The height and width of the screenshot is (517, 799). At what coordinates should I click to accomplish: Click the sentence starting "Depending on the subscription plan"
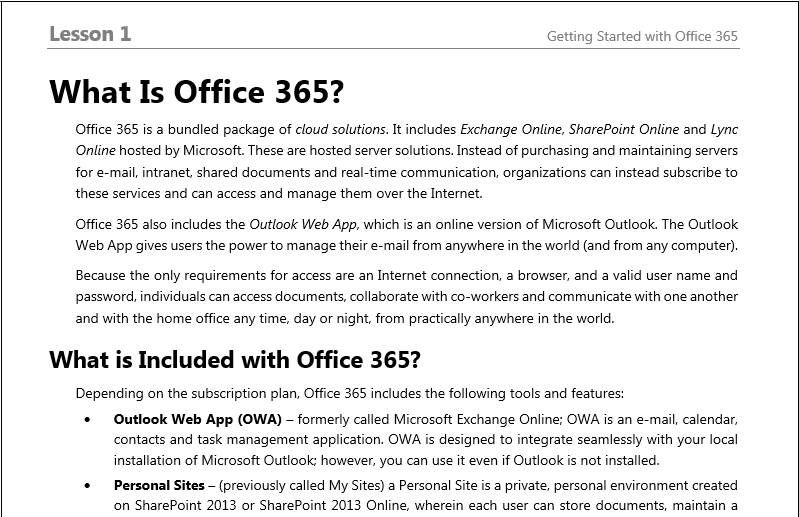(x=349, y=394)
